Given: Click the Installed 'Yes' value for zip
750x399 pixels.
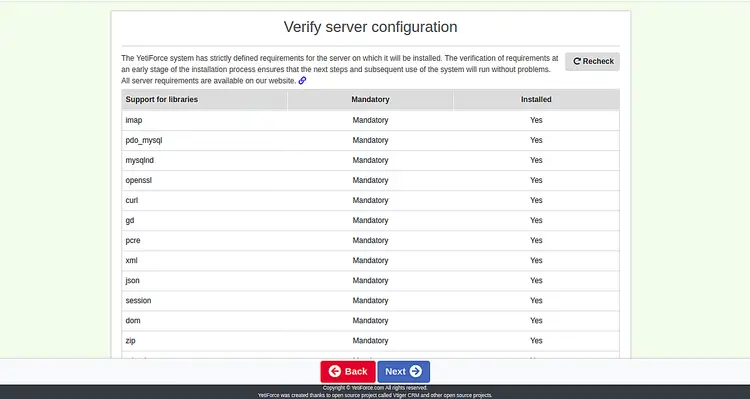Looking at the screenshot, I should point(536,341).
